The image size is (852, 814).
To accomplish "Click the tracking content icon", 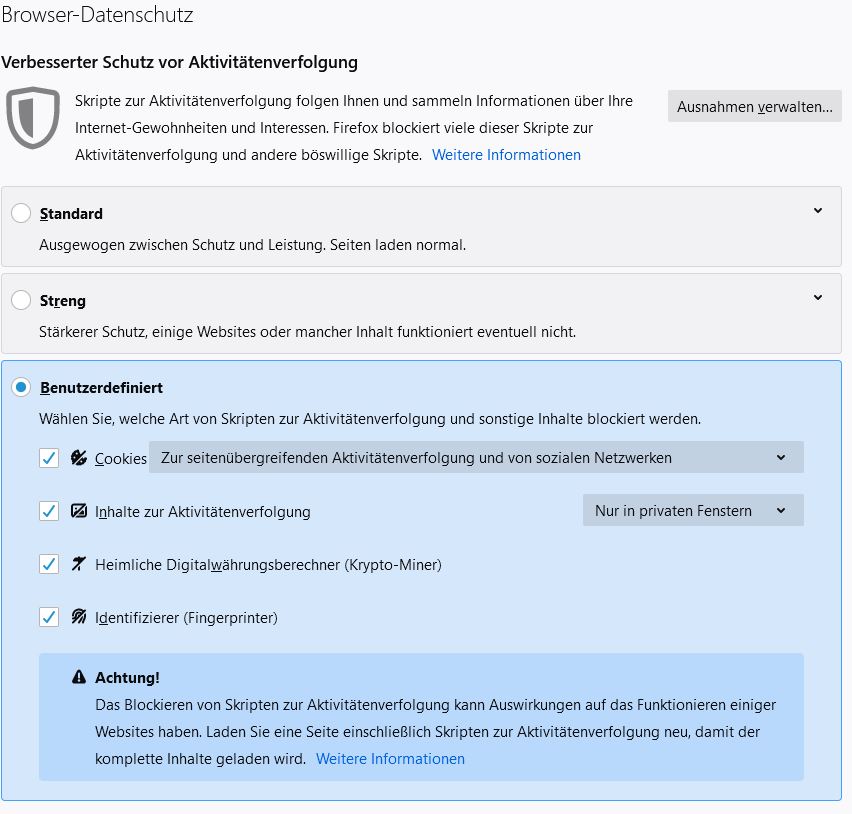I will click(79, 511).
